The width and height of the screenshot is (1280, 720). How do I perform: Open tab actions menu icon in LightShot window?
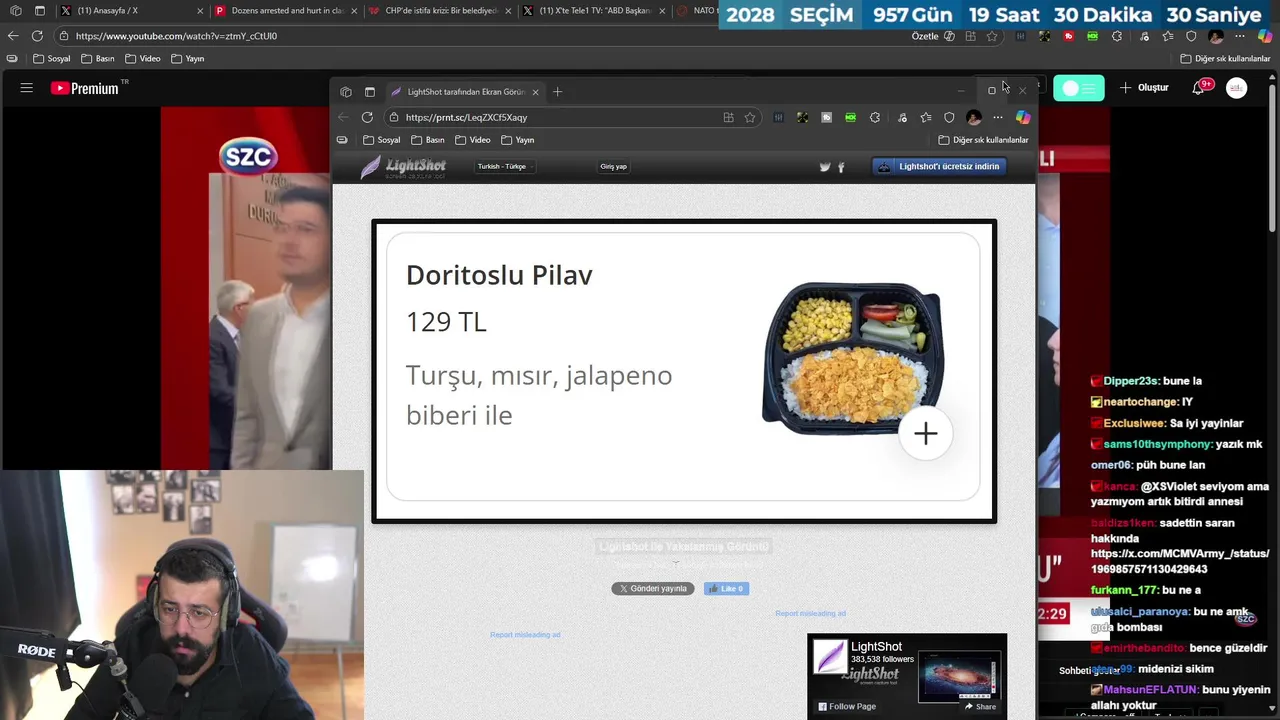369,92
